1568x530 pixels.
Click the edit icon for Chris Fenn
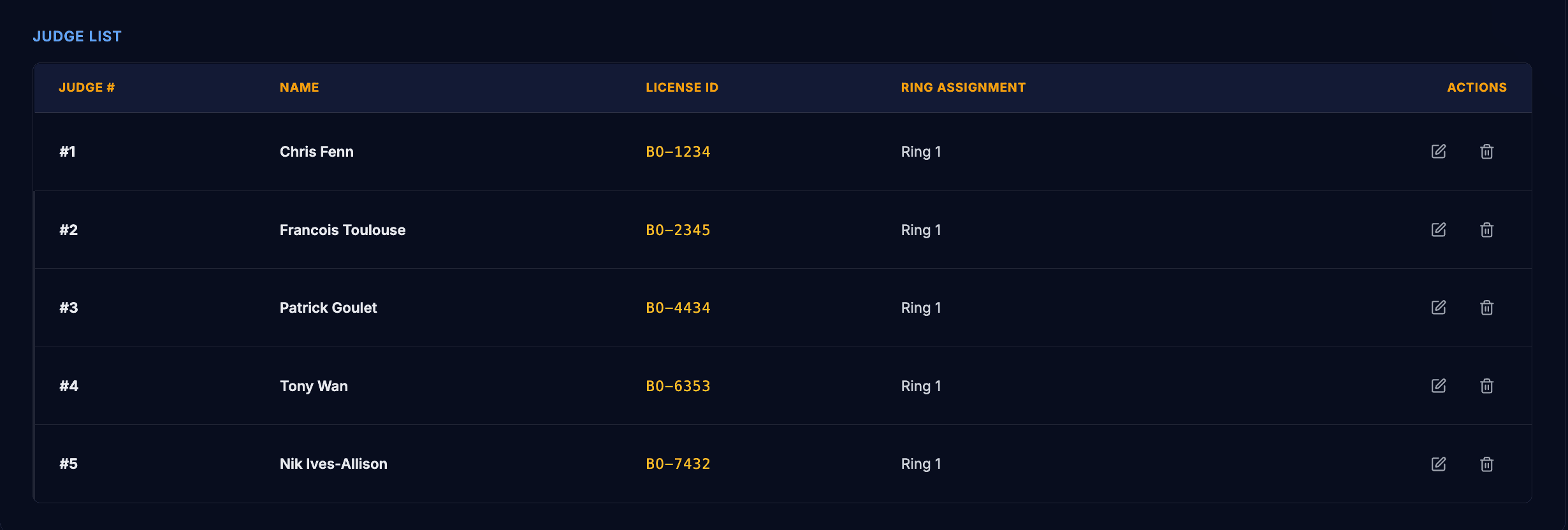(x=1439, y=152)
